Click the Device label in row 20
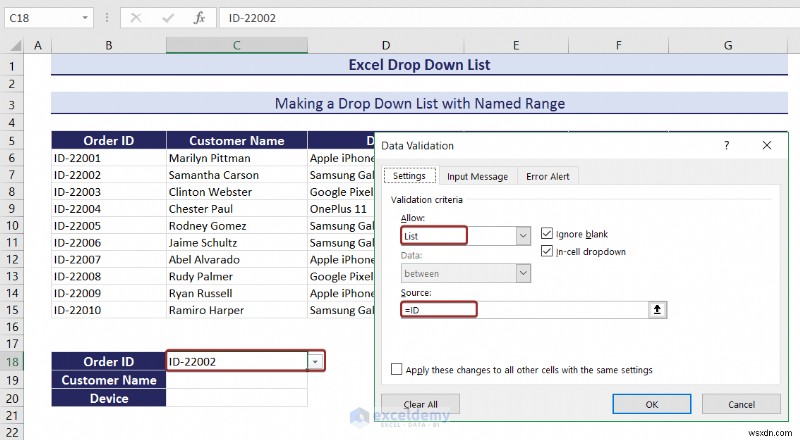 109,398
